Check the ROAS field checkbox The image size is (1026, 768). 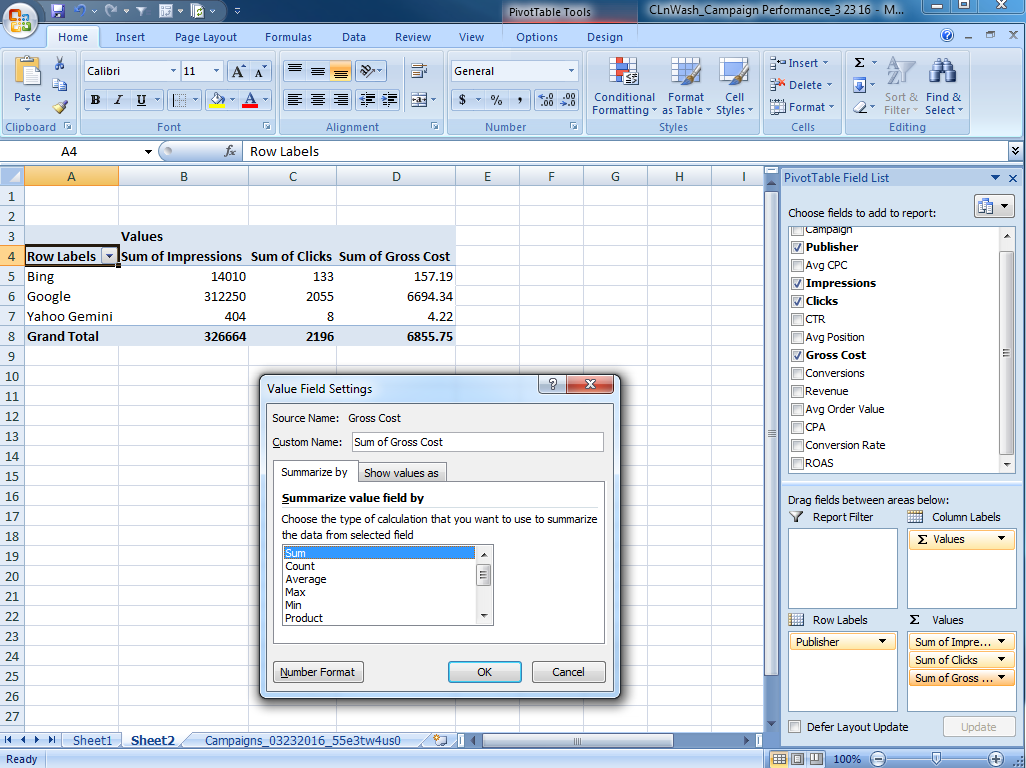tap(797, 463)
